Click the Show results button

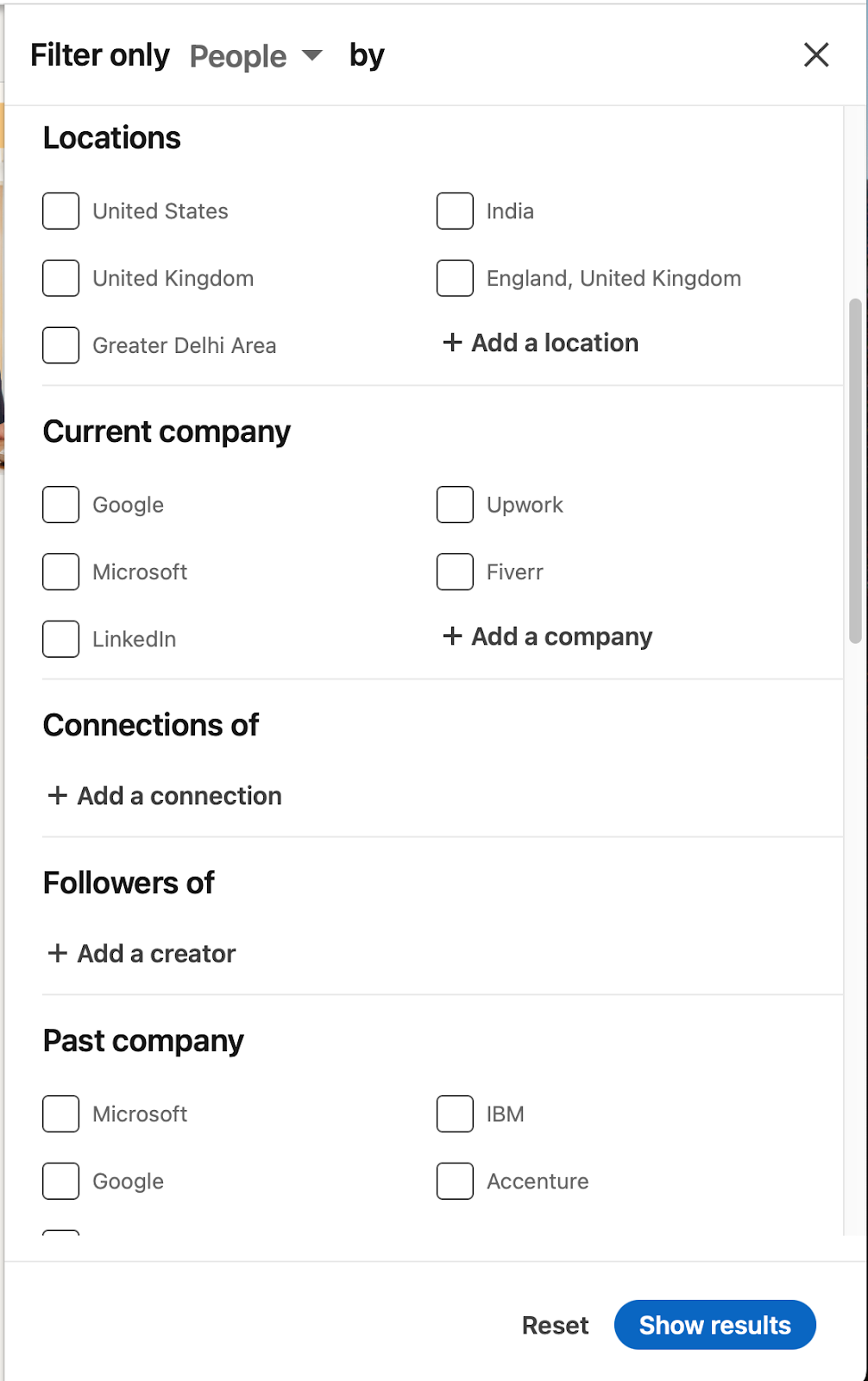coord(715,1325)
